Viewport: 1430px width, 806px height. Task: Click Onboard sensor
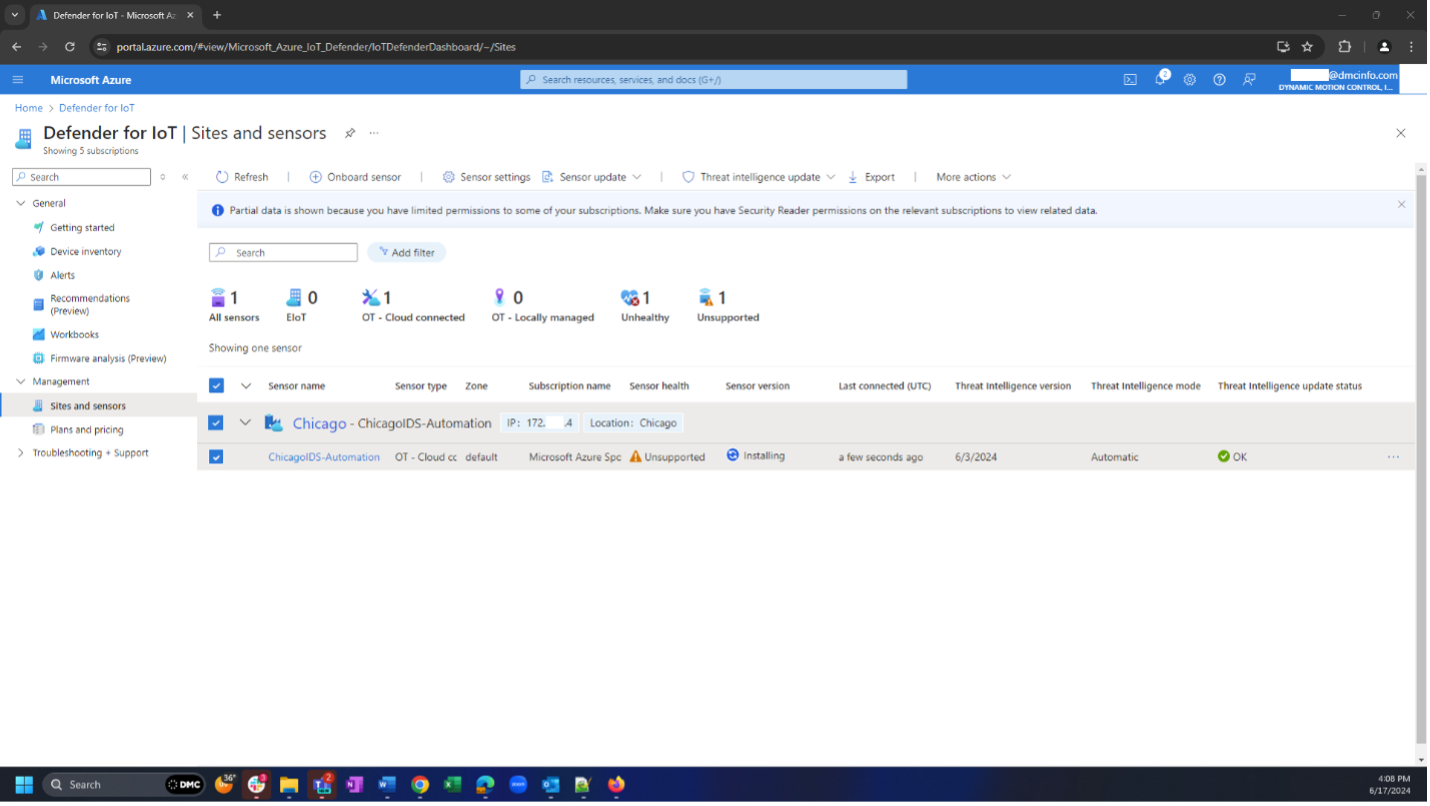(x=355, y=177)
